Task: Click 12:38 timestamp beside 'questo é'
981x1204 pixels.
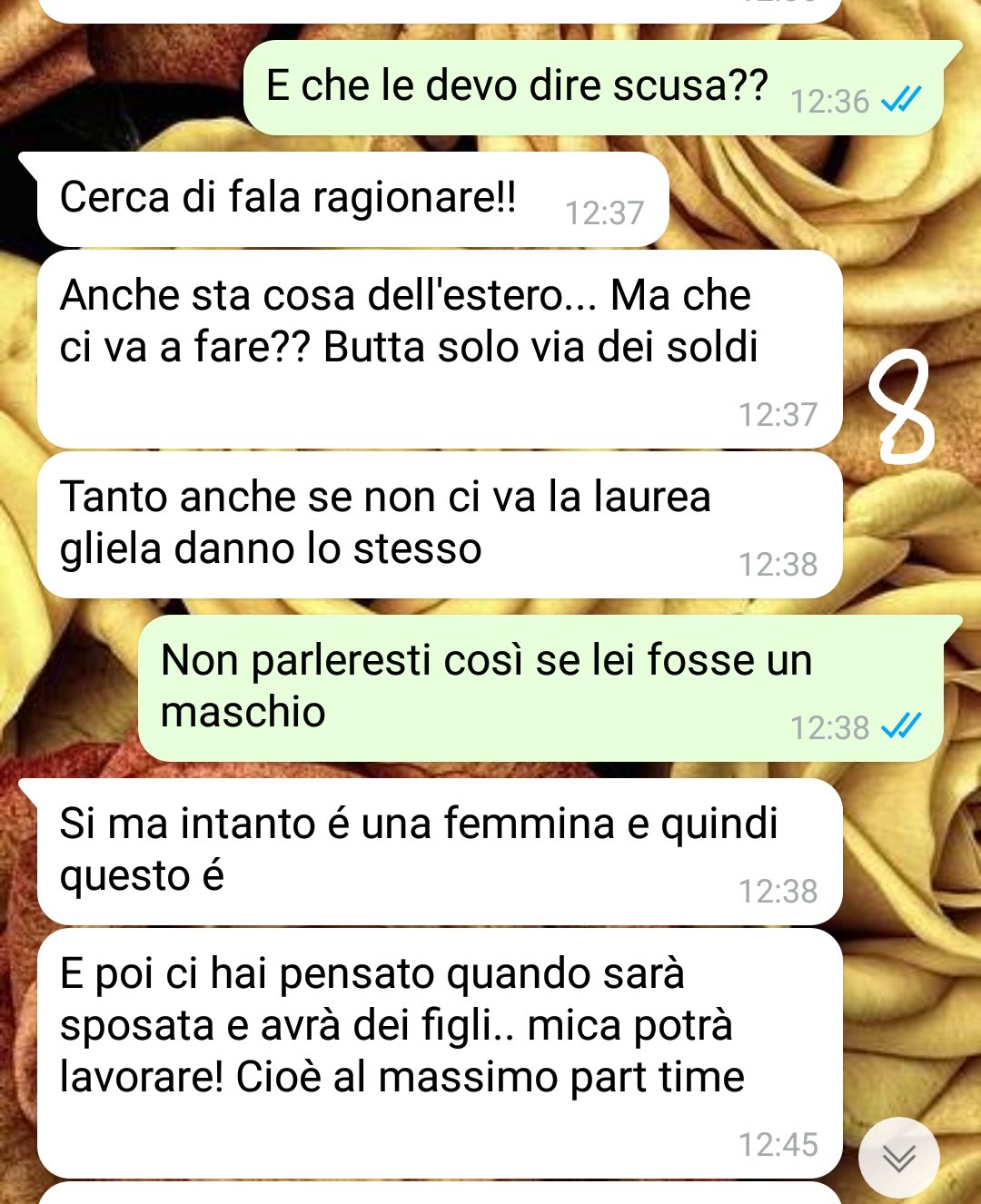Action: click(x=778, y=891)
